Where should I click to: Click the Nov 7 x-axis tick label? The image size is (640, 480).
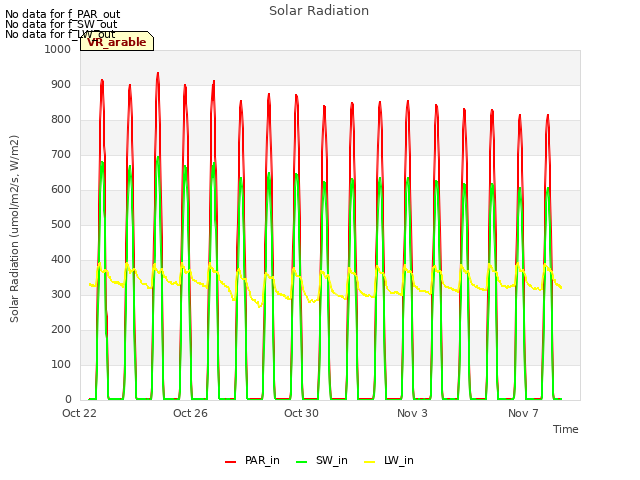click(x=523, y=413)
